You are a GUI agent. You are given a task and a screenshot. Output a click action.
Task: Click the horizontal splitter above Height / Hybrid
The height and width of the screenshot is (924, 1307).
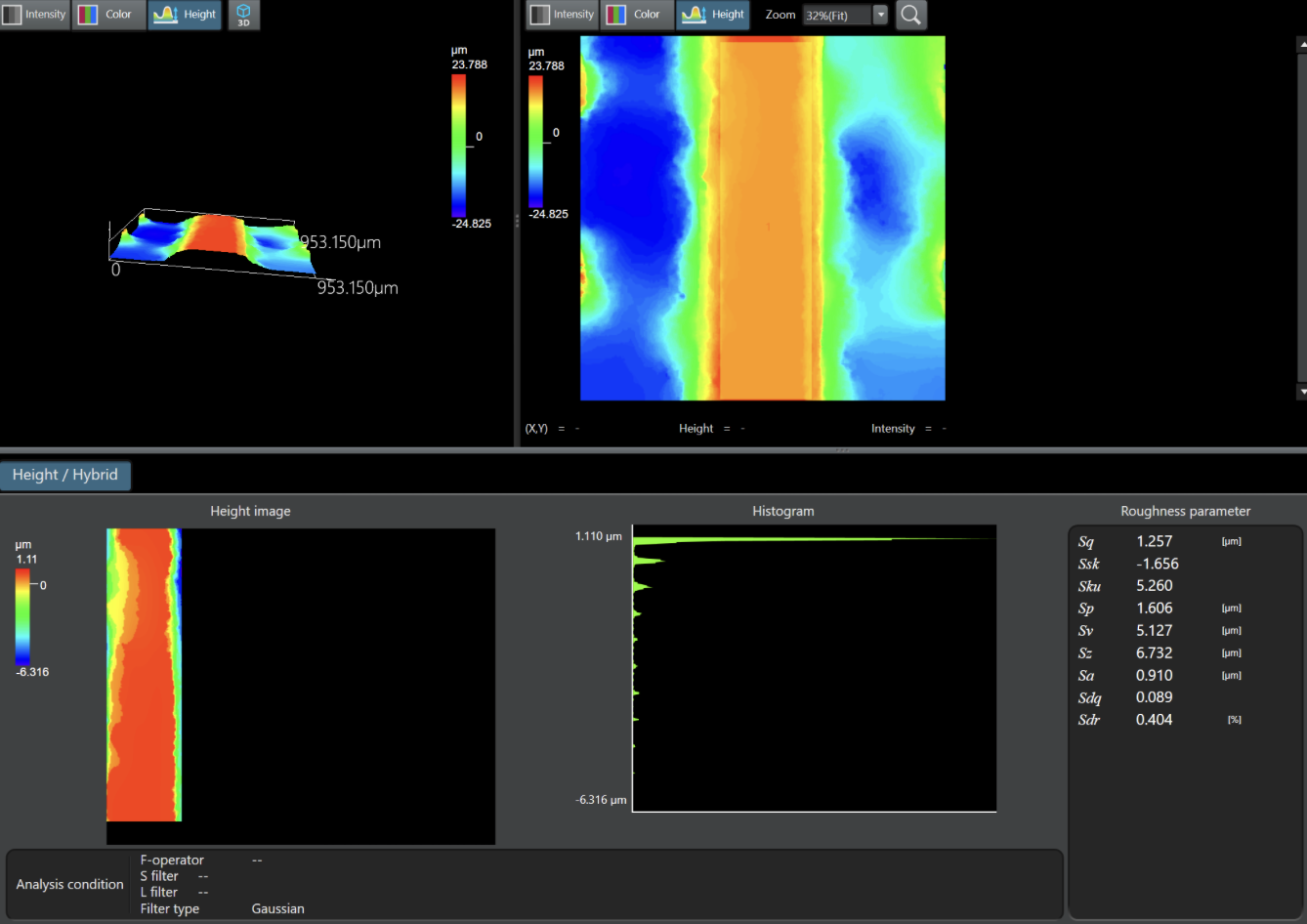tap(842, 449)
